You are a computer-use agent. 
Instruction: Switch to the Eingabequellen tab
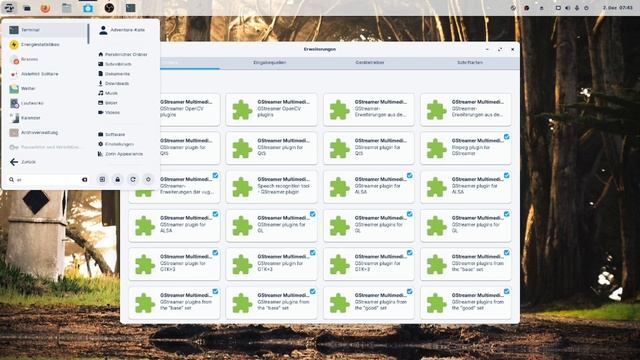pos(269,62)
